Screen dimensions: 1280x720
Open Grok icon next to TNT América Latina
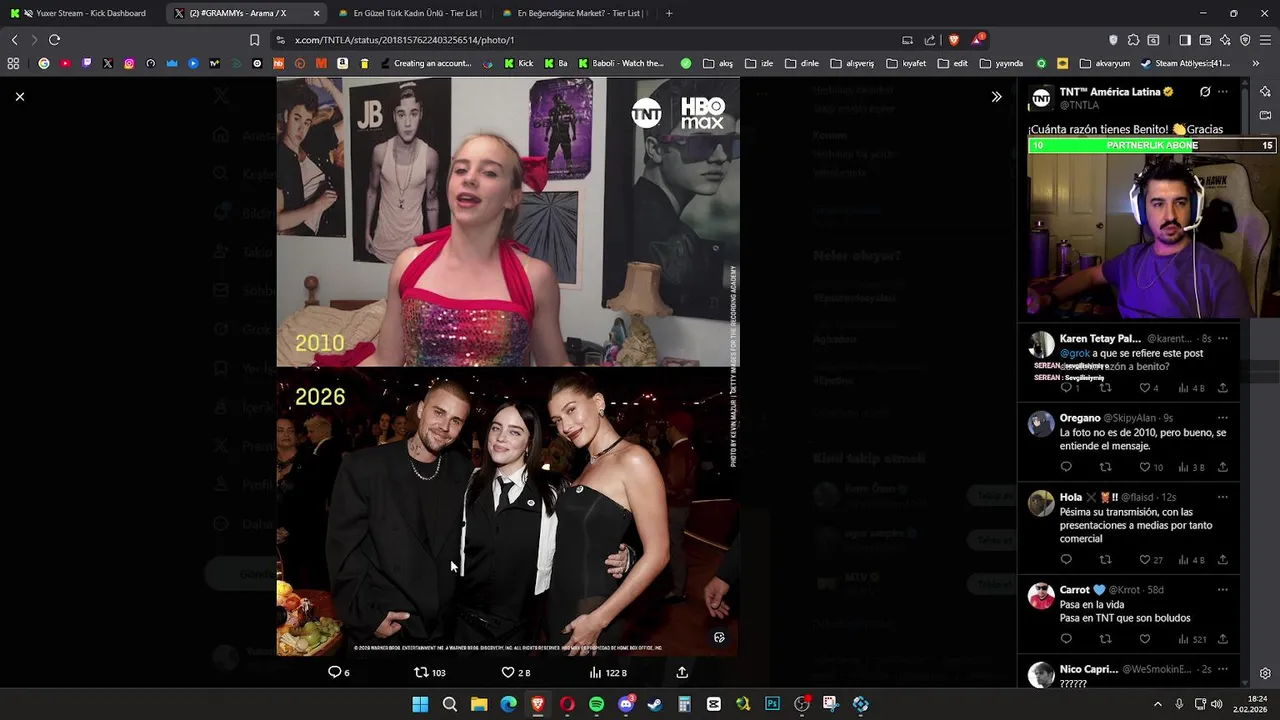point(1205,92)
